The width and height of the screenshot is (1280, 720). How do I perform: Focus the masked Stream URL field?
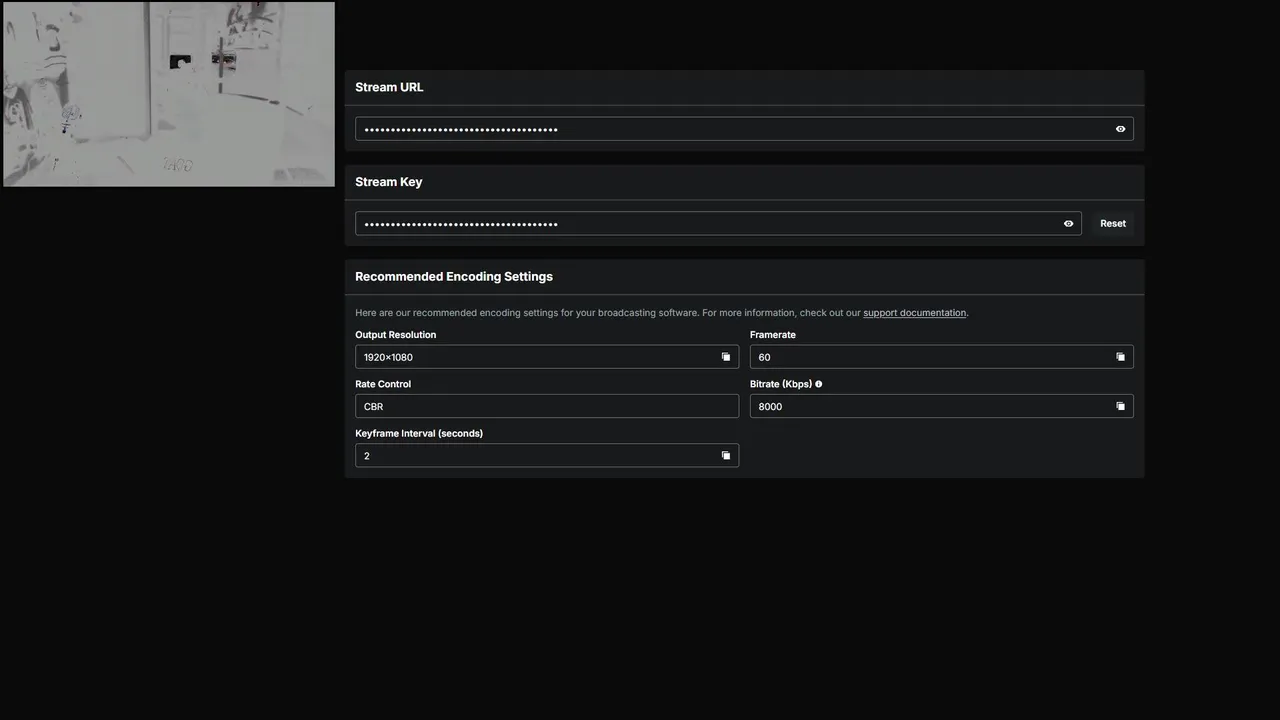[x=730, y=129]
